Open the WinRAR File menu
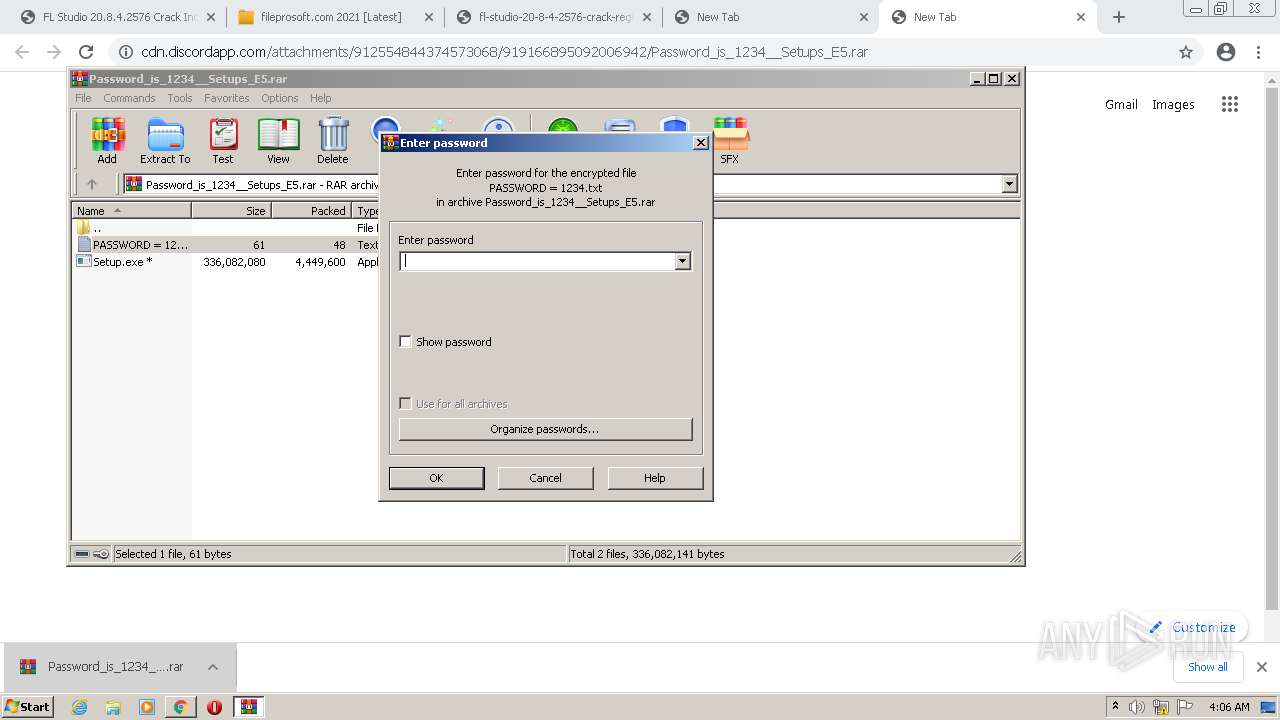The image size is (1280, 720). 83,98
